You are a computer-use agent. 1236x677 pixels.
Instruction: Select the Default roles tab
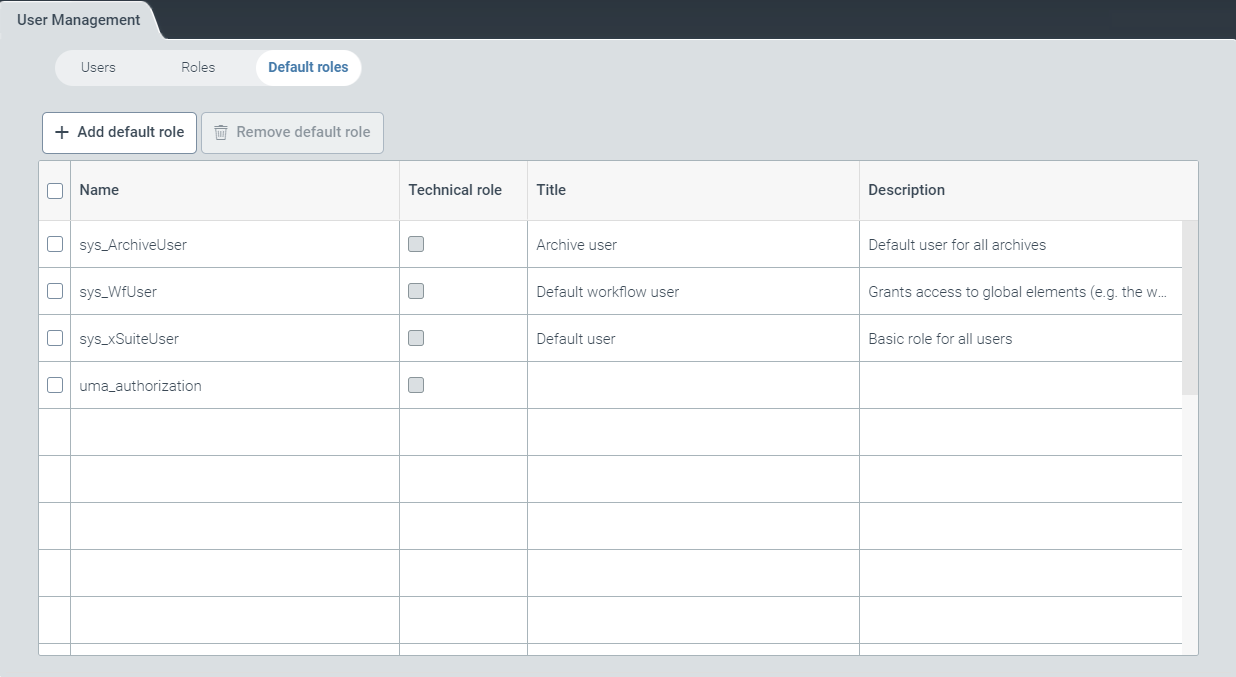pyautogui.click(x=308, y=68)
